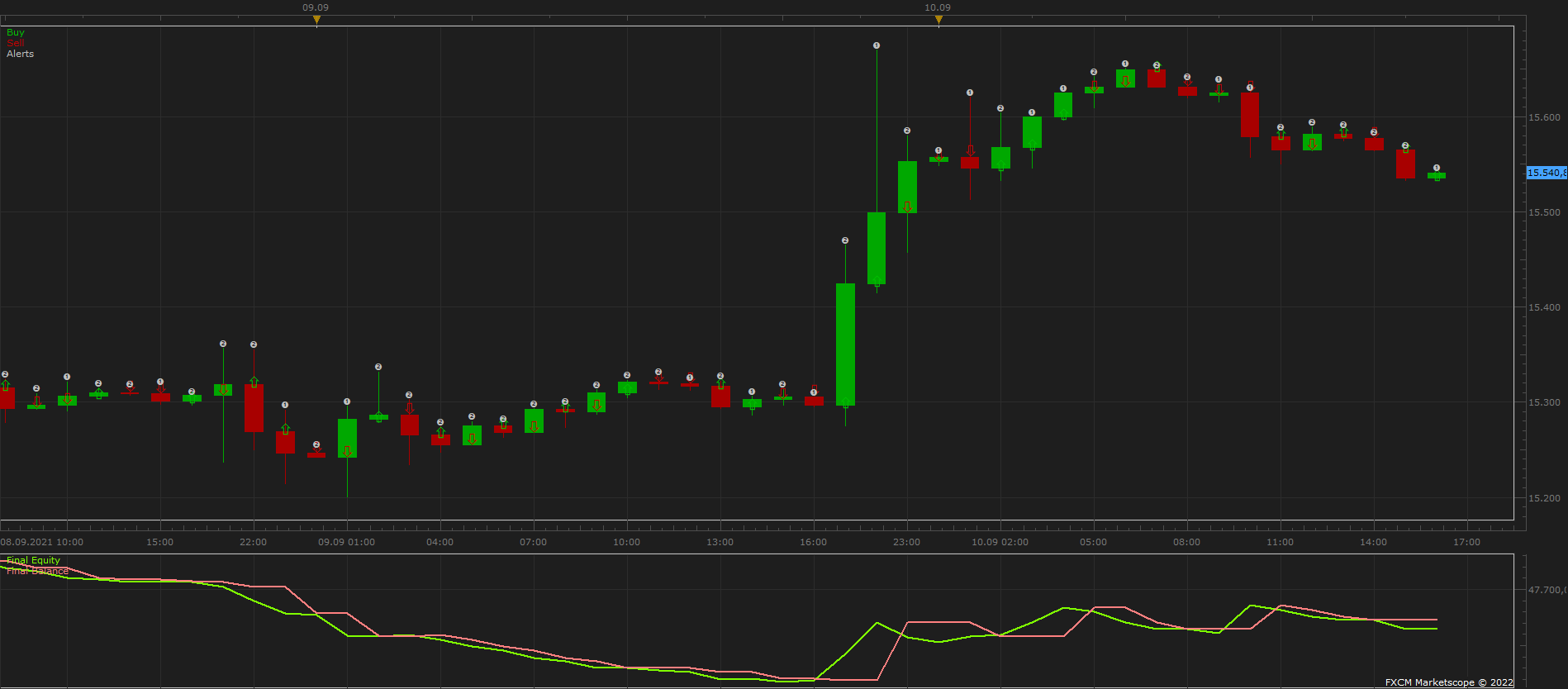Click the 11:00 time axis label
1568x689 pixels.
pos(1281,542)
